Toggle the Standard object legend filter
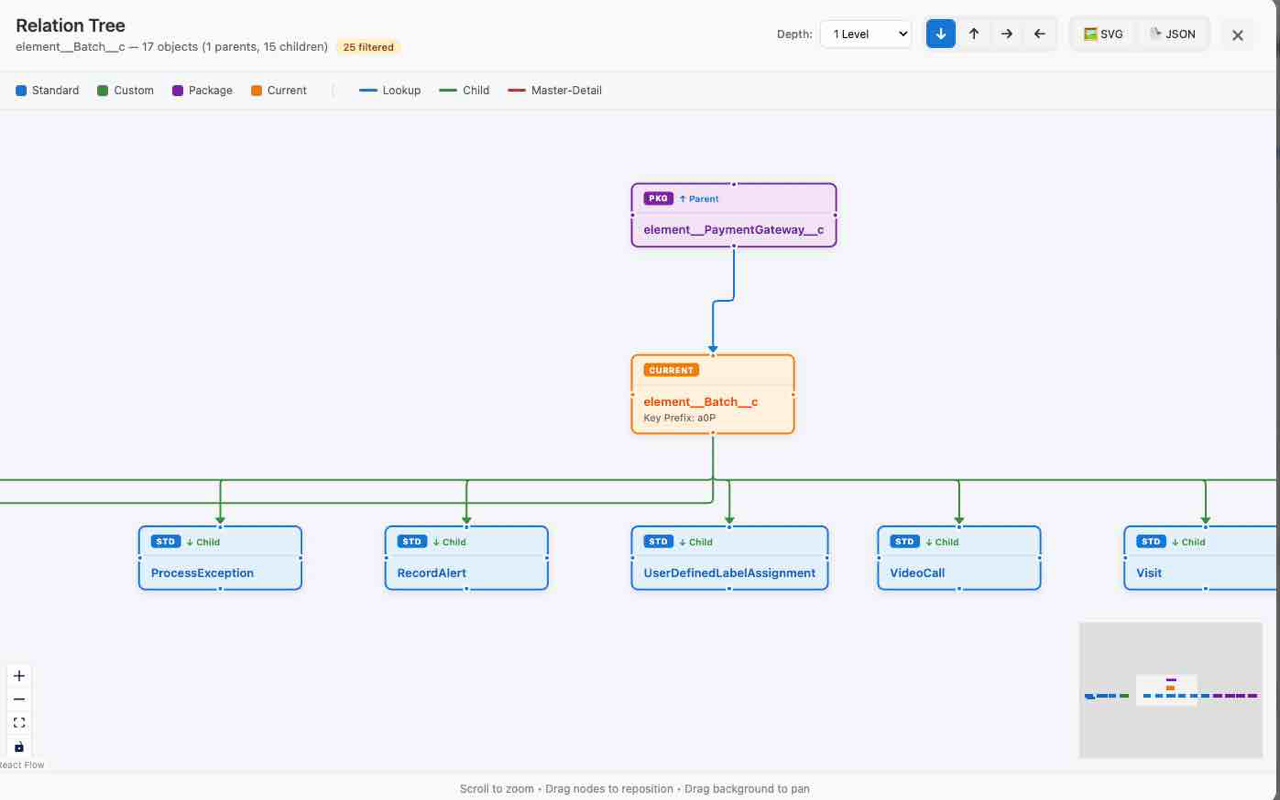Viewport: 1280px width, 800px height. [47, 90]
